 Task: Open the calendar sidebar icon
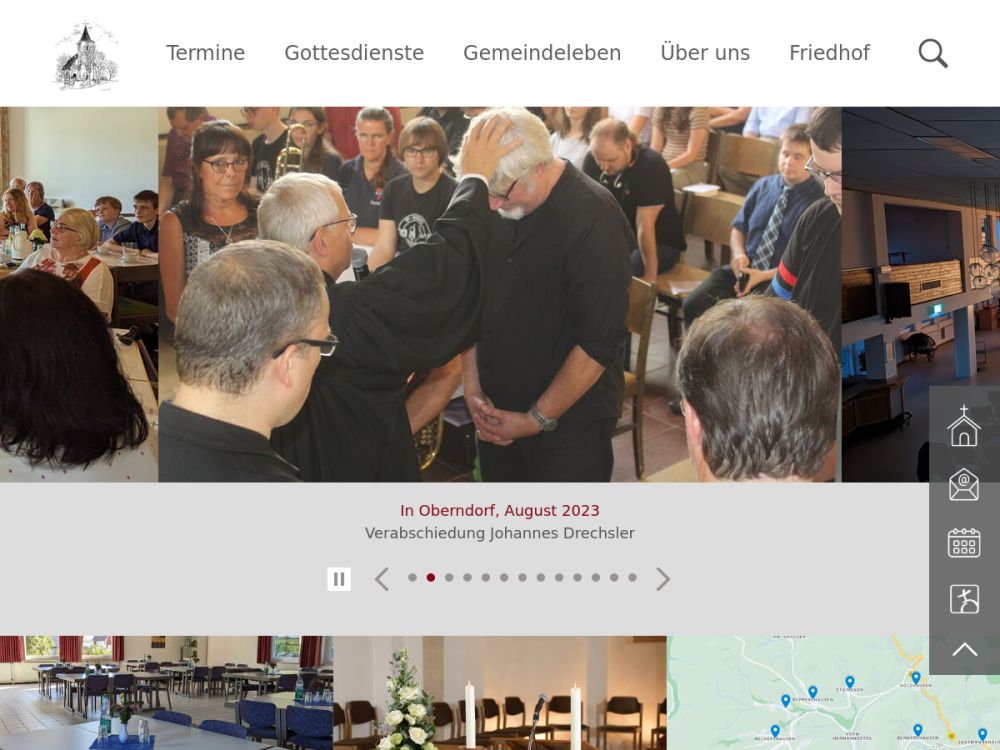point(964,543)
